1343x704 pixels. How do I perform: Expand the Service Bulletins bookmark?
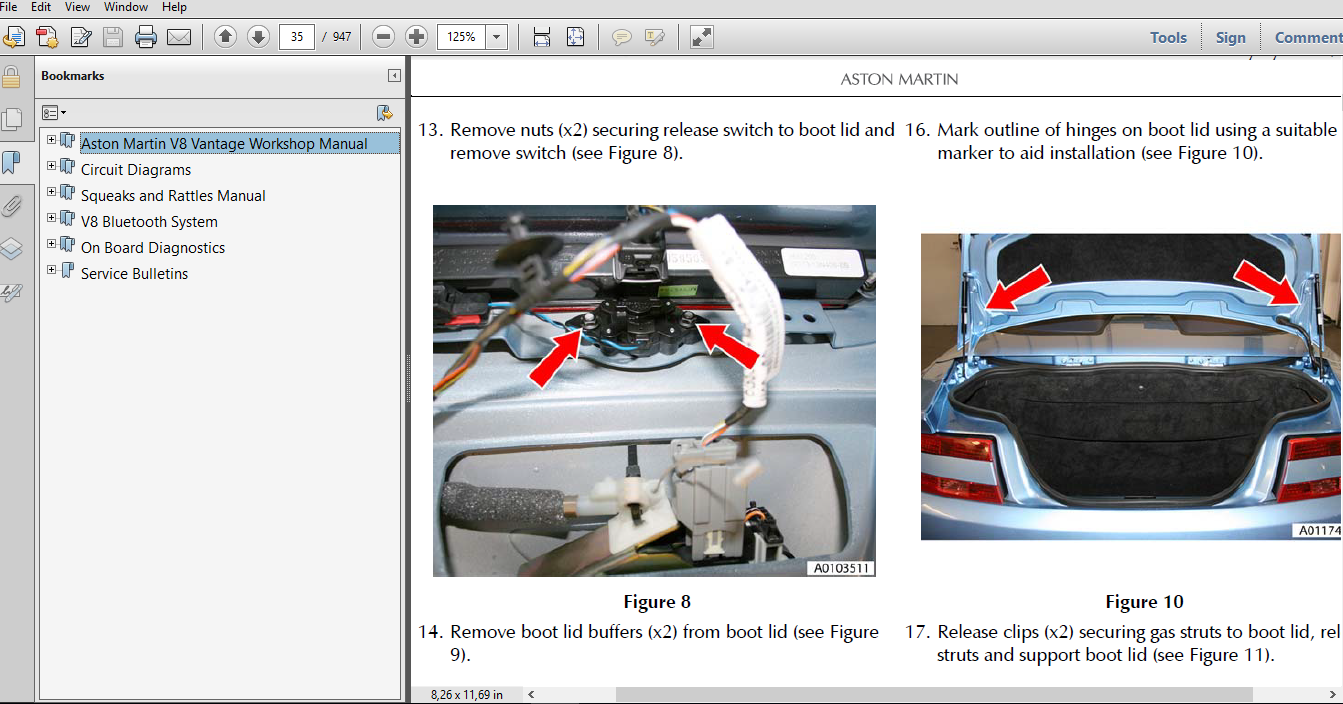51,269
